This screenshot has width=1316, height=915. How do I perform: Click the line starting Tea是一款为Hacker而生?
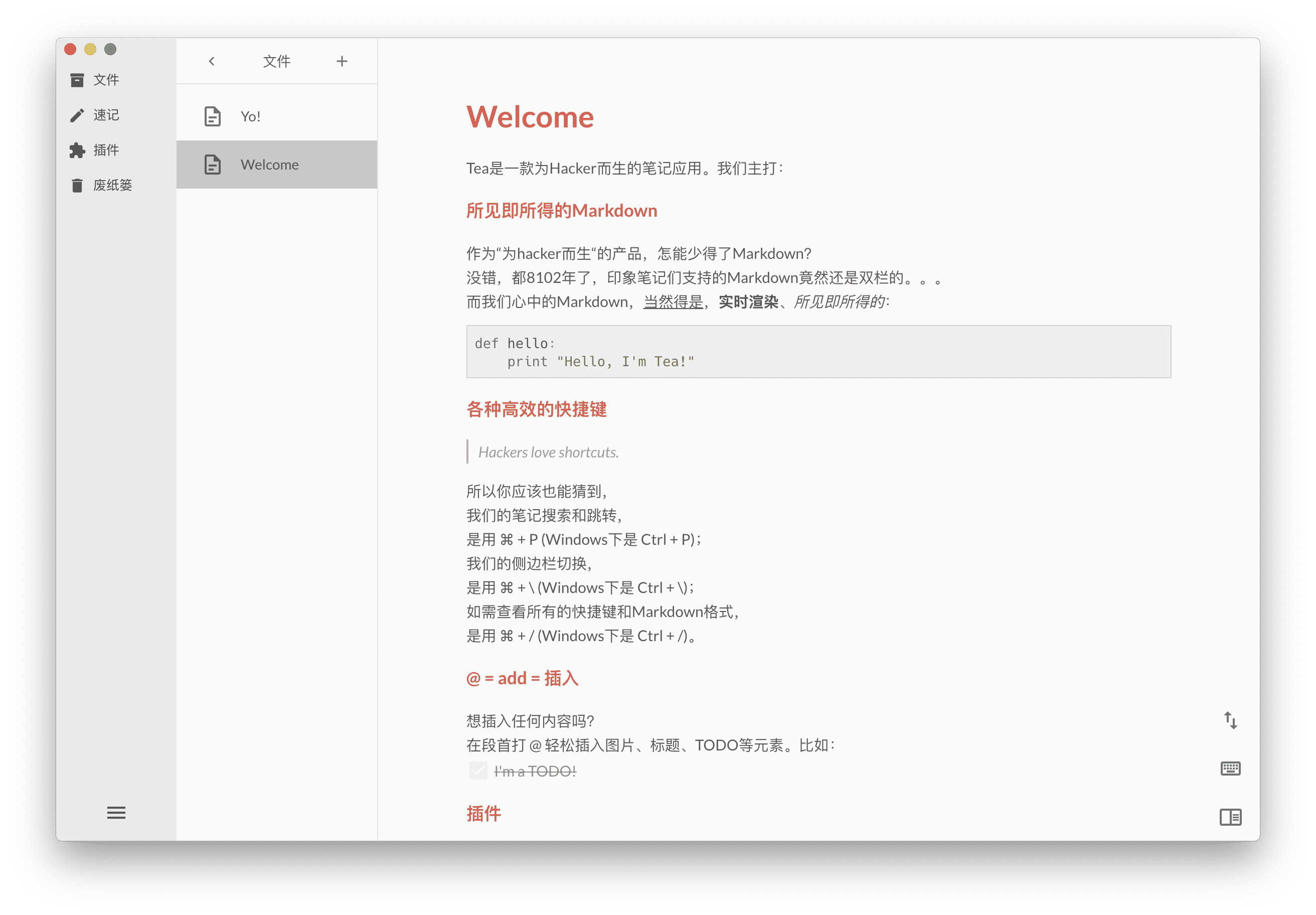point(625,168)
